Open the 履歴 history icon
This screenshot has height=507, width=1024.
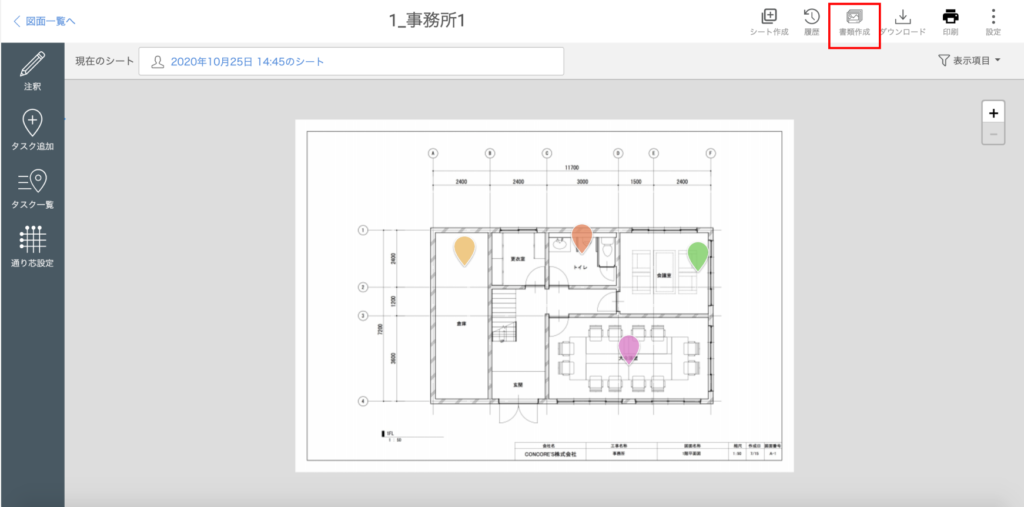(x=812, y=21)
